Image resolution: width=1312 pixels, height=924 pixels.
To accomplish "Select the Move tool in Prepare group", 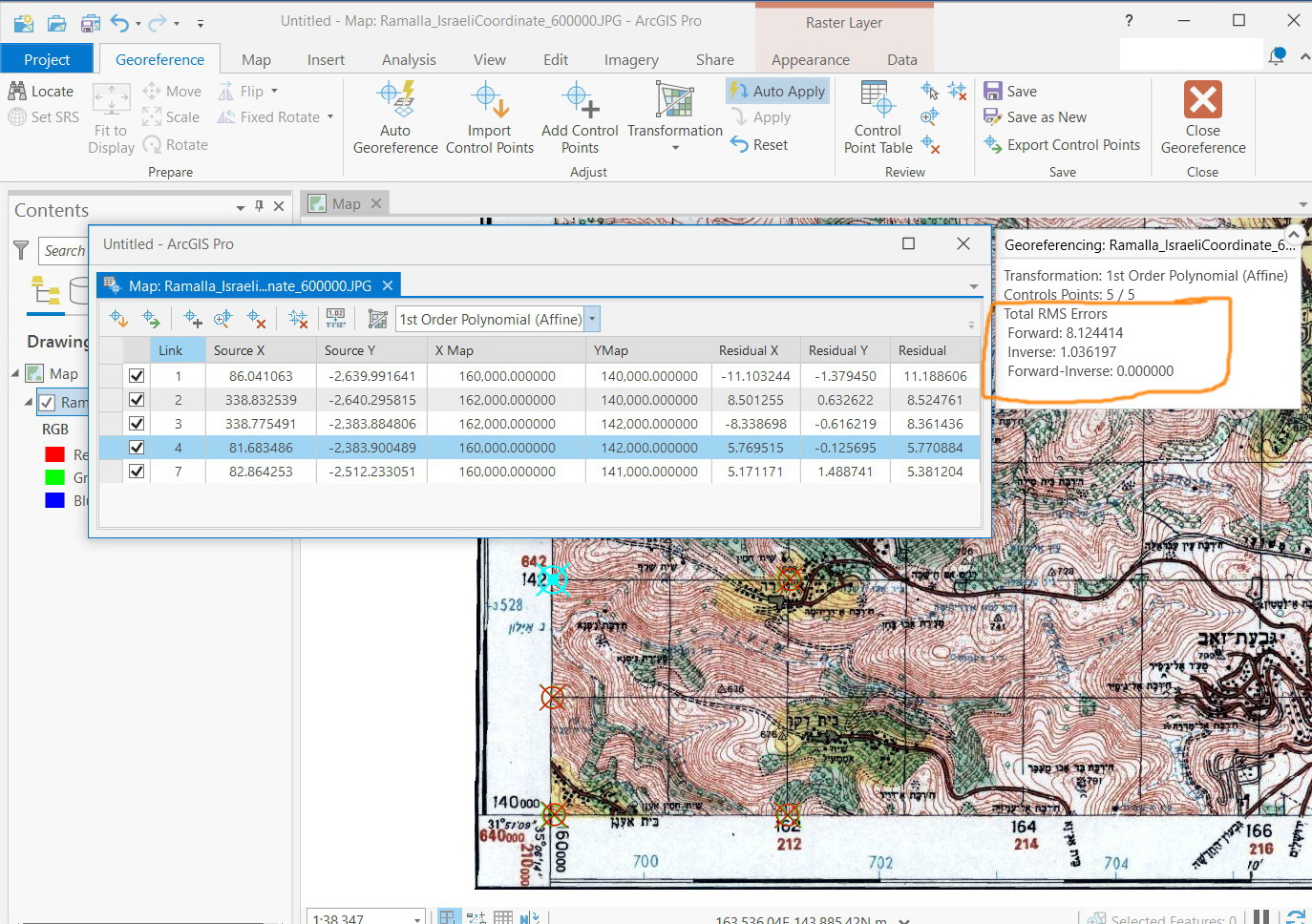I will point(172,91).
